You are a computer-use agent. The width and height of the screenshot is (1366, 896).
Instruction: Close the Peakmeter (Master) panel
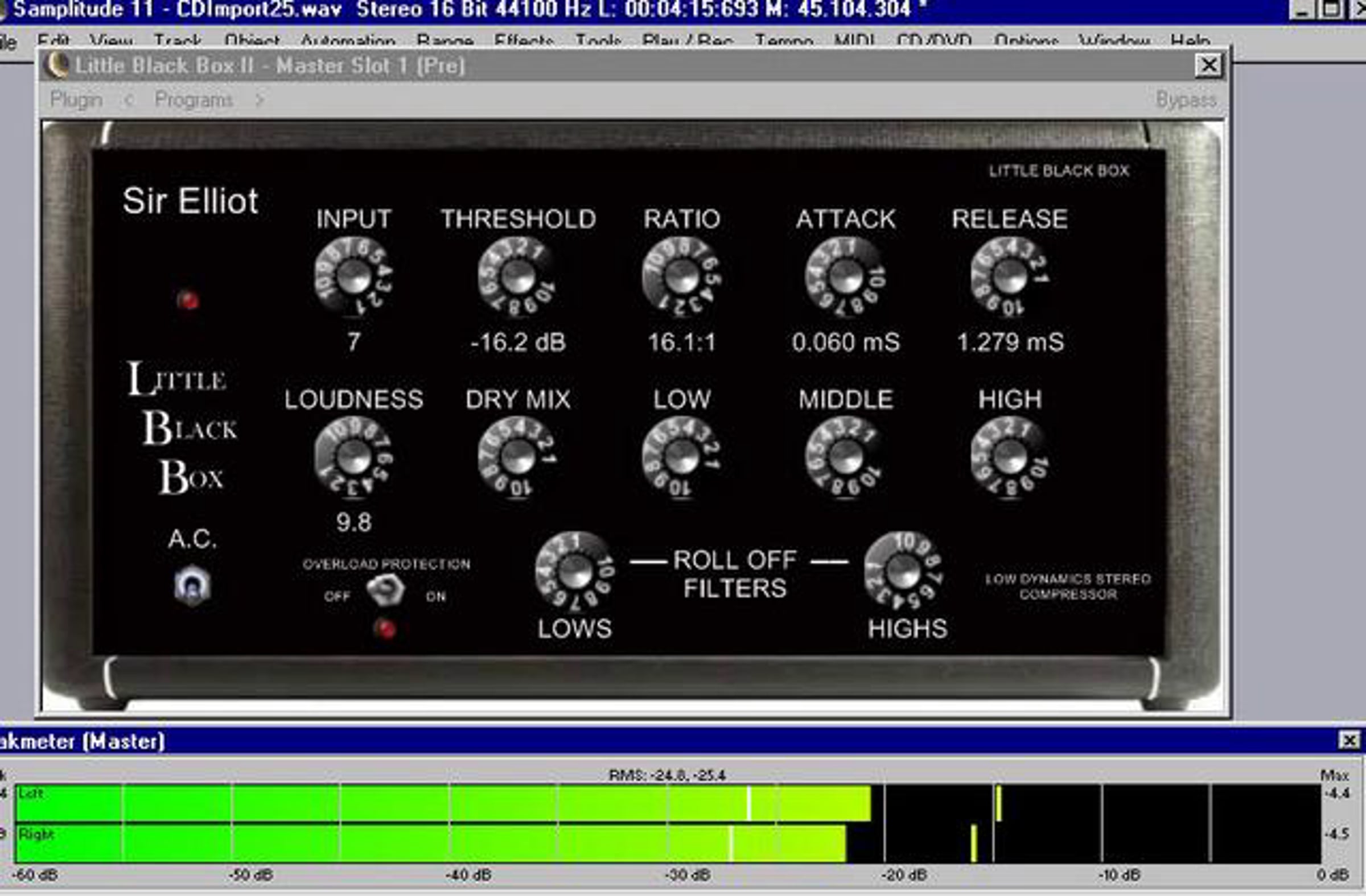(x=1349, y=740)
